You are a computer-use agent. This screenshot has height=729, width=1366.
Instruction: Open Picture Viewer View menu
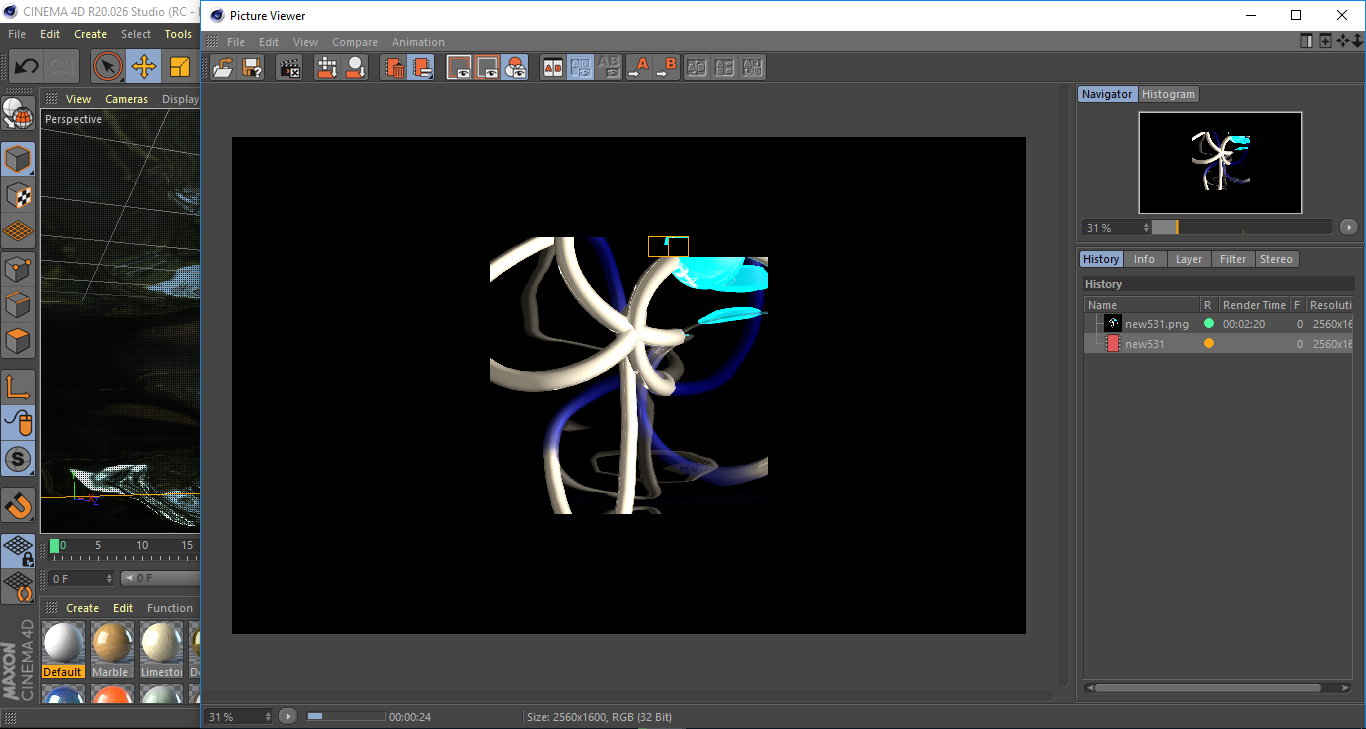point(305,42)
